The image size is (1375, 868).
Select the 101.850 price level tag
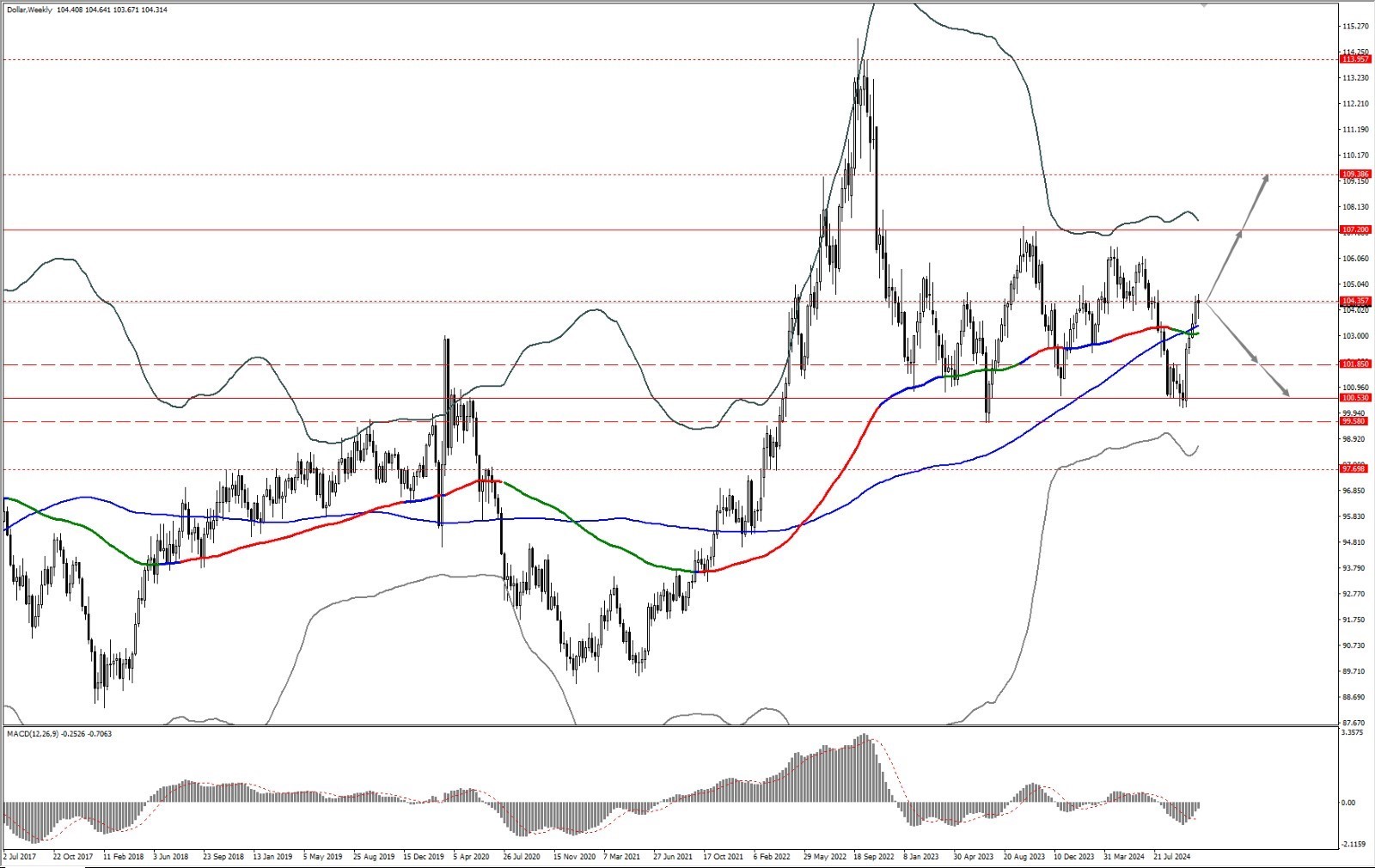pyautogui.click(x=1355, y=364)
